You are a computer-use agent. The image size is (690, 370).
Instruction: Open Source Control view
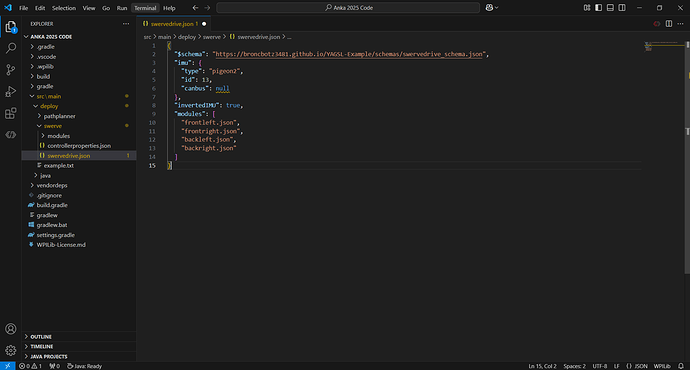click(11, 70)
